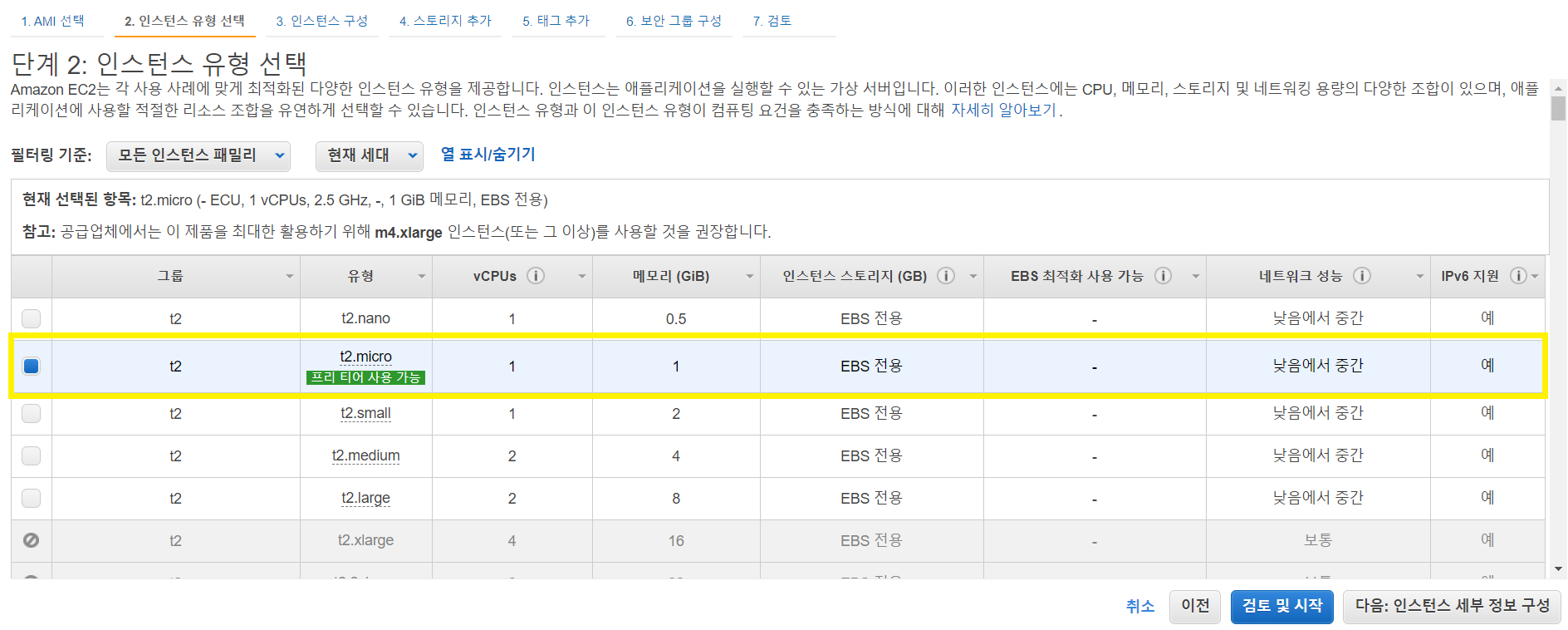
Task: Open sort arrow in 인스턴스 스토리지 column
Action: 973,277
